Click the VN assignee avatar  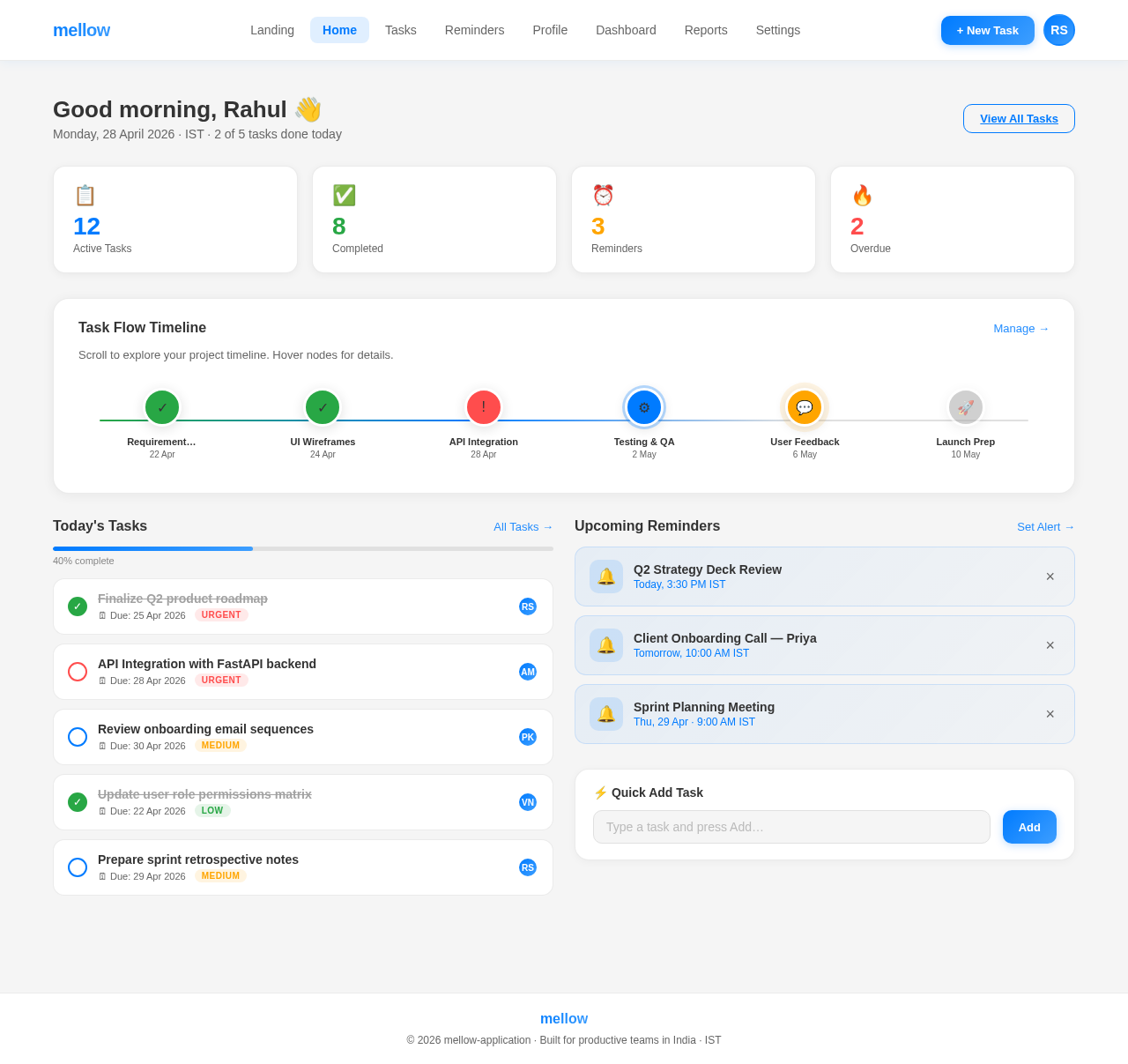pos(528,802)
